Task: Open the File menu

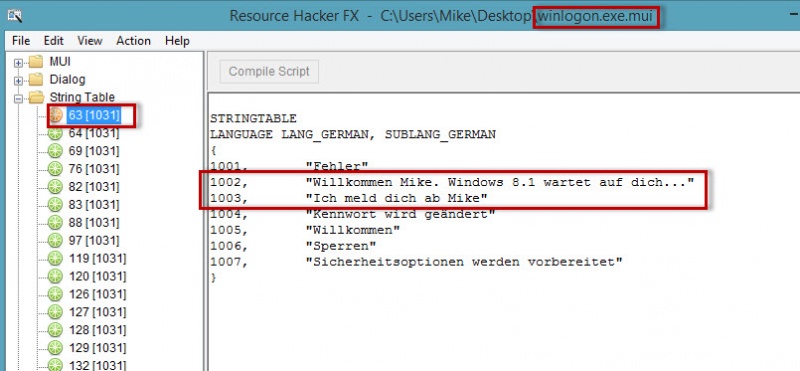Action: click(x=21, y=41)
